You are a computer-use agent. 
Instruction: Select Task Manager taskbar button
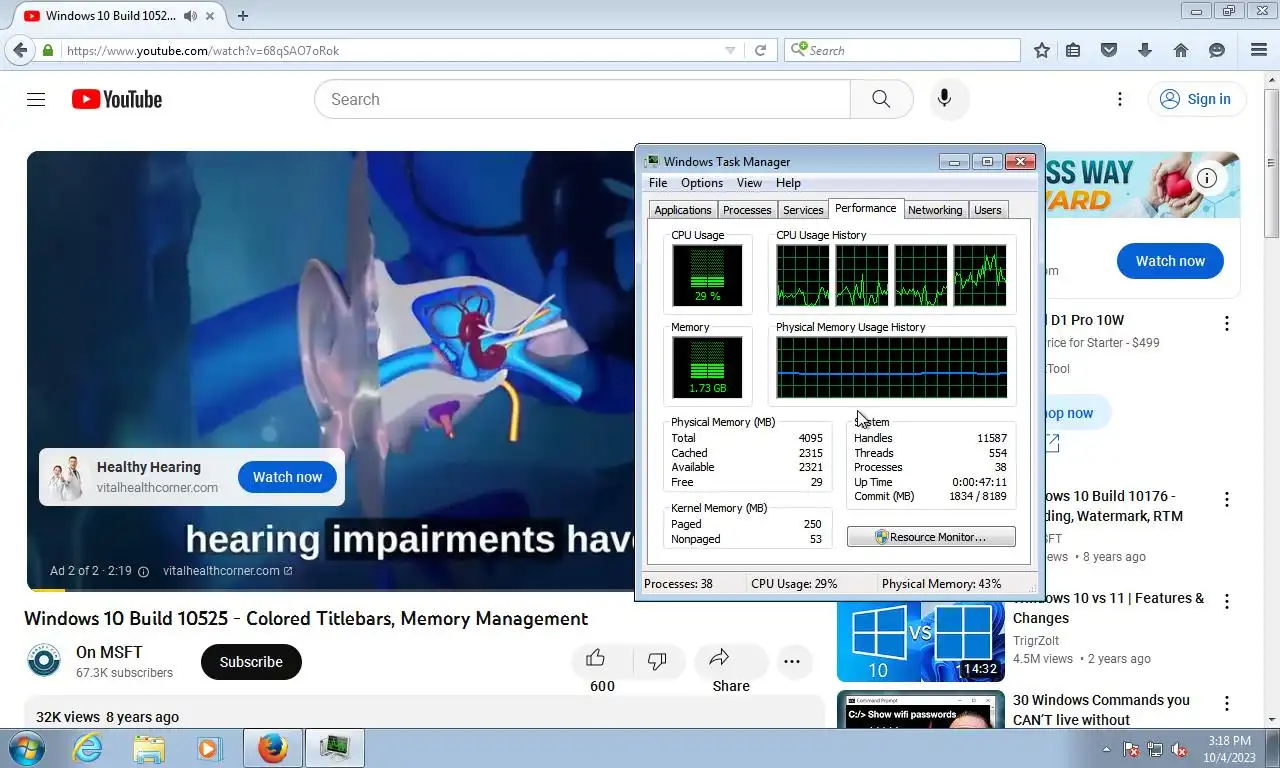(x=334, y=748)
